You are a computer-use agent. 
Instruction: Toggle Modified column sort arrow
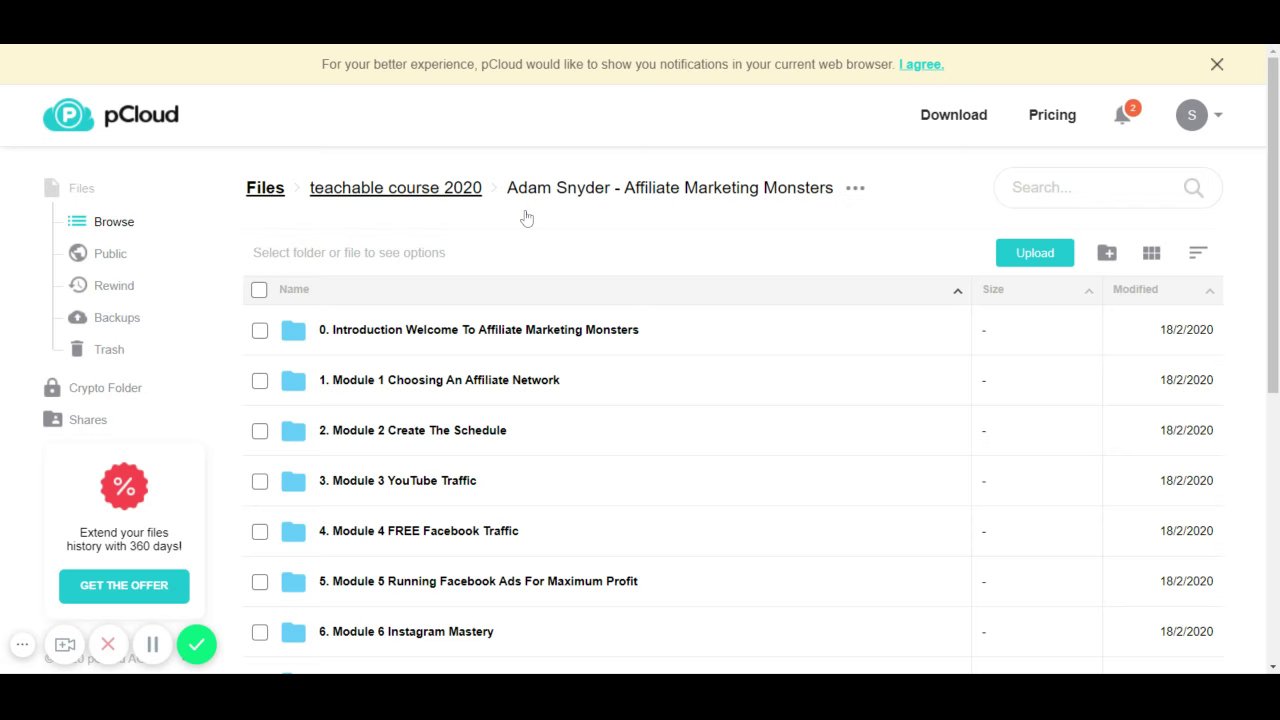coord(1210,291)
